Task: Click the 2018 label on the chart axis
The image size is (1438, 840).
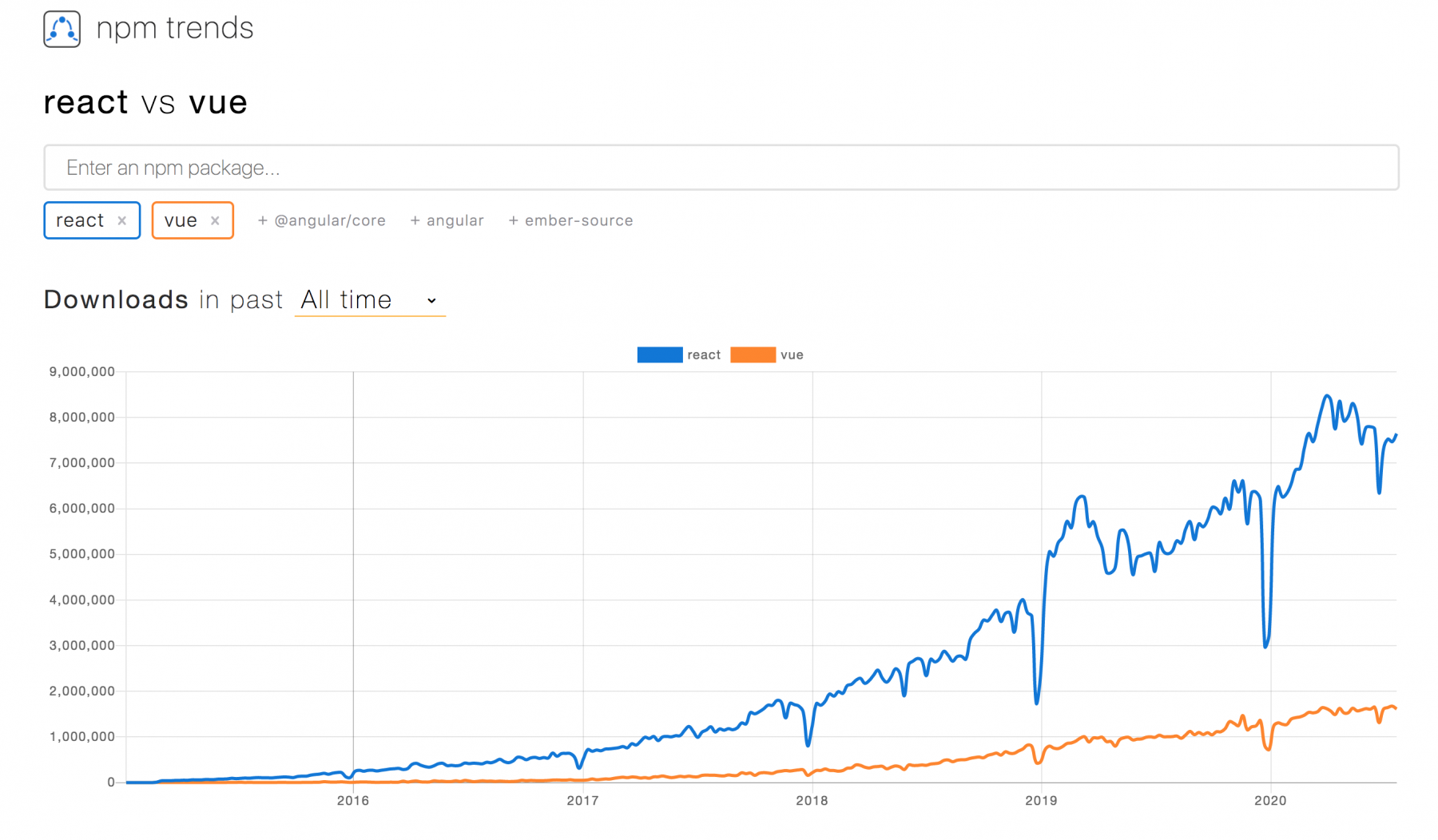Action: (x=812, y=801)
